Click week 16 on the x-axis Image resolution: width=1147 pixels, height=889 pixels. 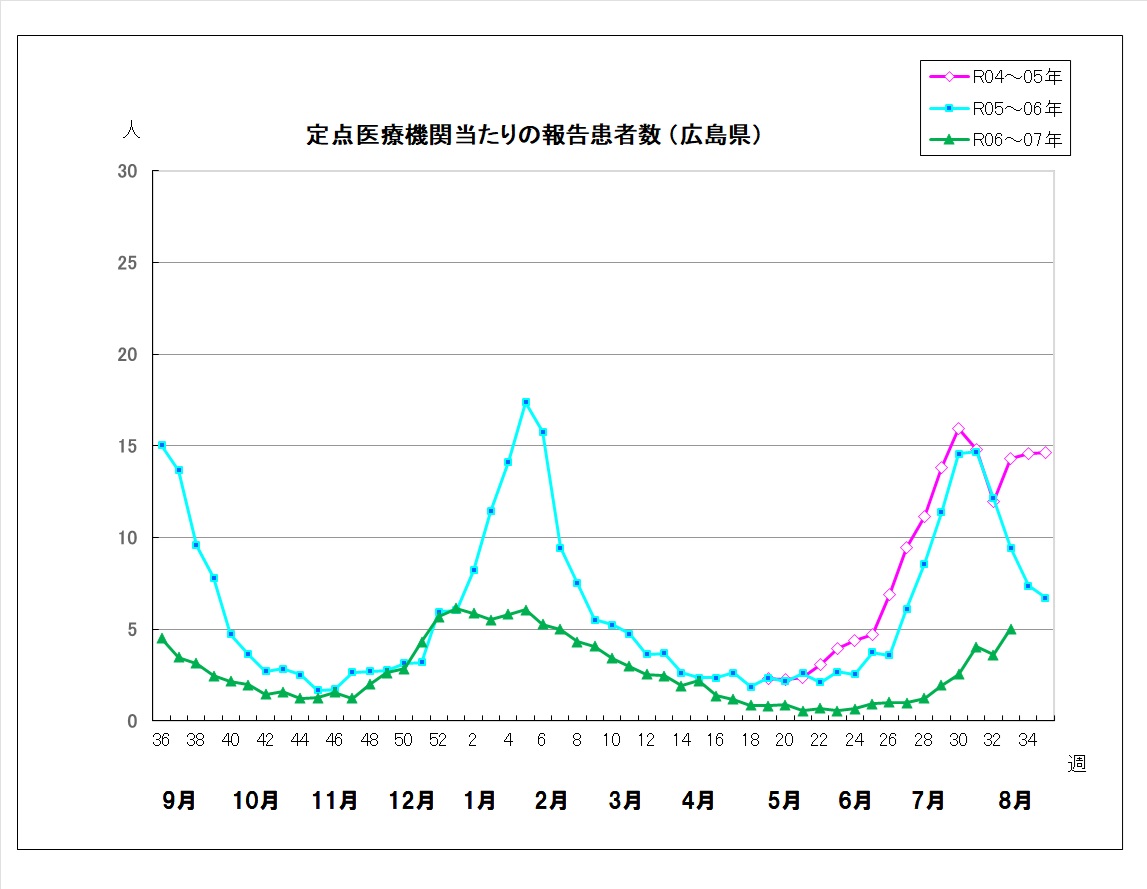pos(715,740)
